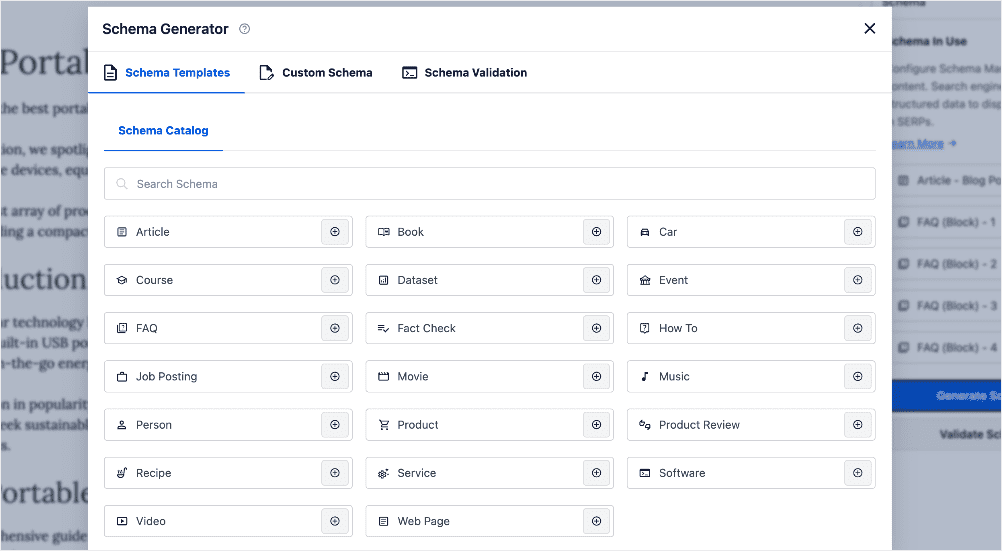Add the Video schema with its plus icon

tap(335, 521)
